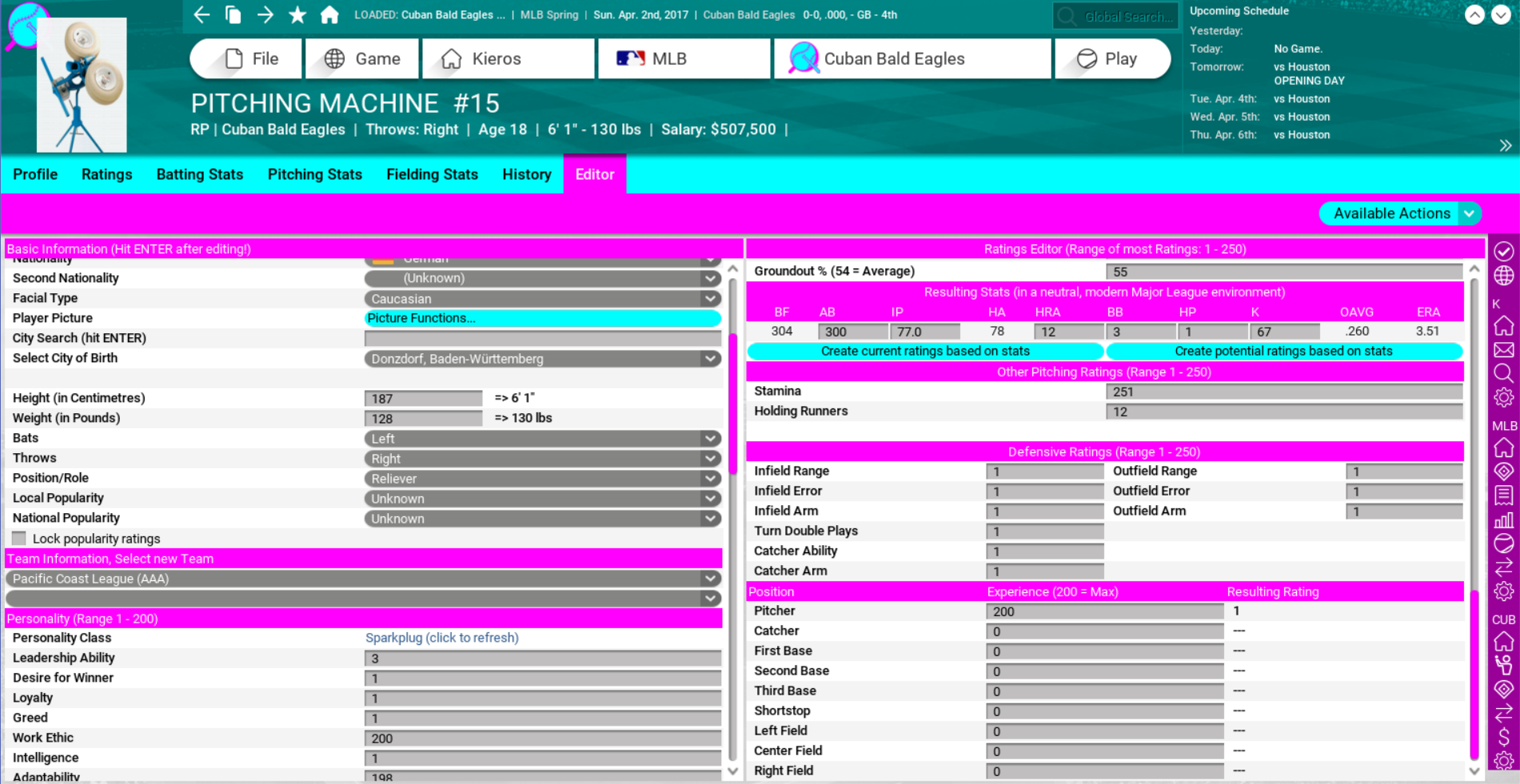Viewport: 1520px width, 784px height.
Task: Open the MLB news document icon
Action: point(1504,495)
